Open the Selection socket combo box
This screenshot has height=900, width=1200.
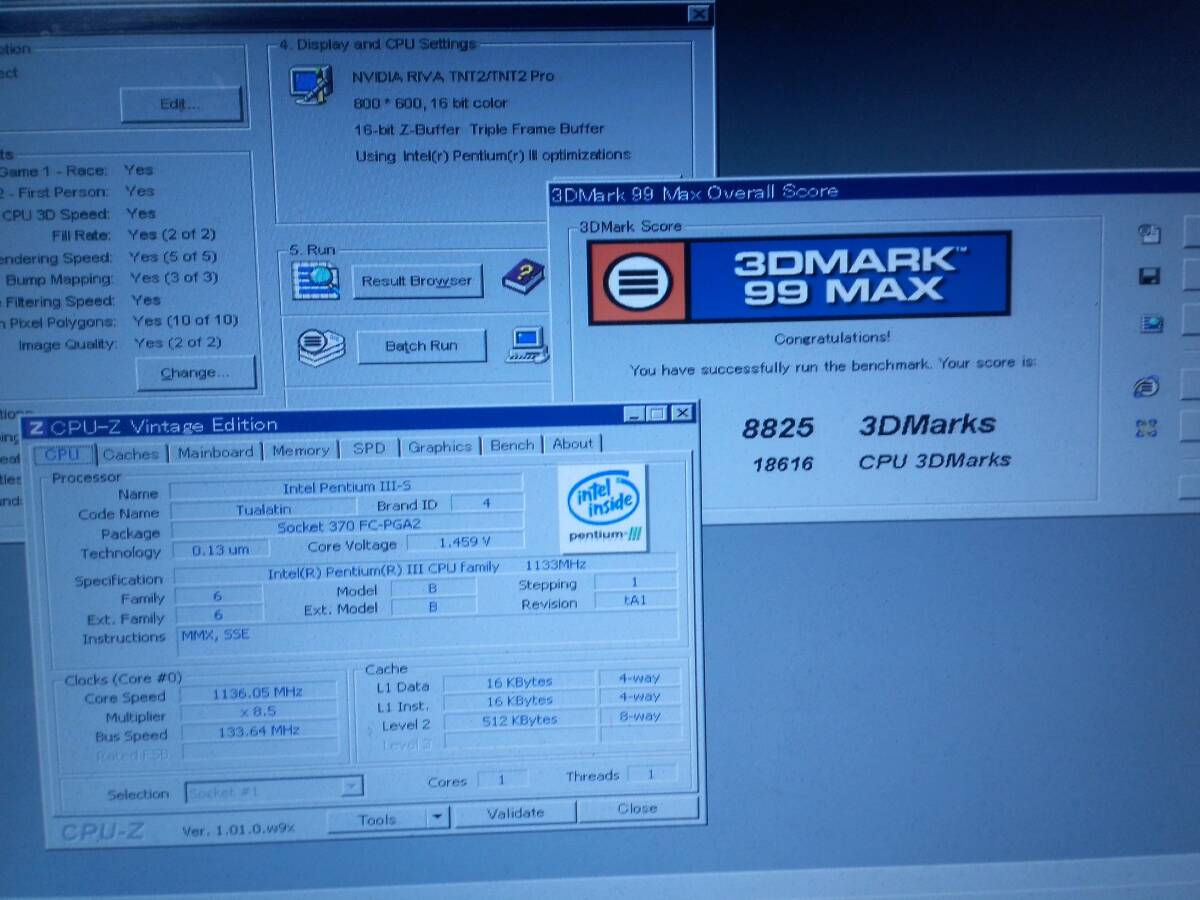pos(274,790)
